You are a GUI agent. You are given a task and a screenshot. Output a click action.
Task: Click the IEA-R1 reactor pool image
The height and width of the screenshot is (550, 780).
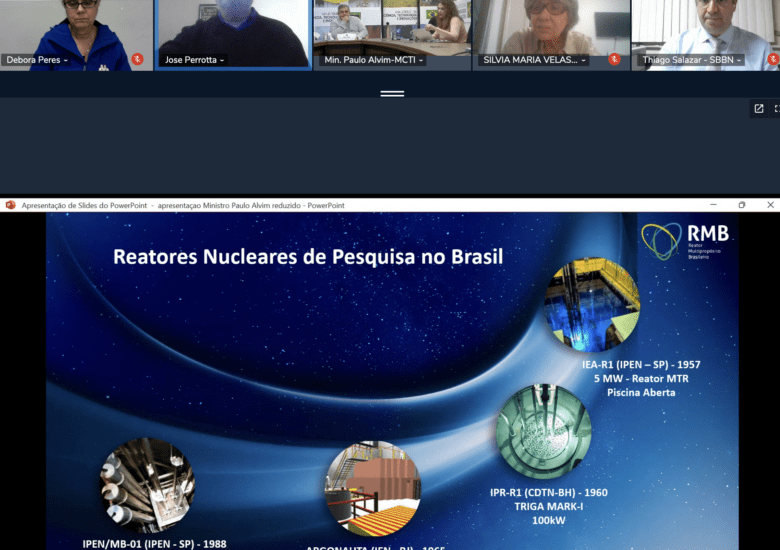(591, 305)
